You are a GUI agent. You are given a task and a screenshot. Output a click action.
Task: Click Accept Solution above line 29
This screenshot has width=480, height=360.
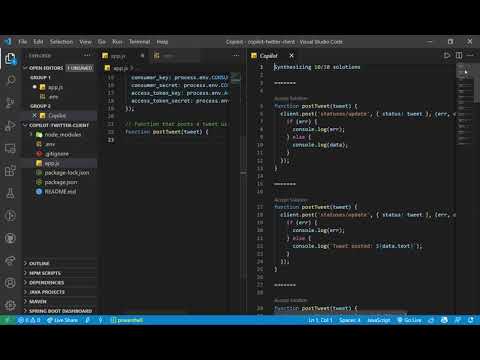click(291, 300)
